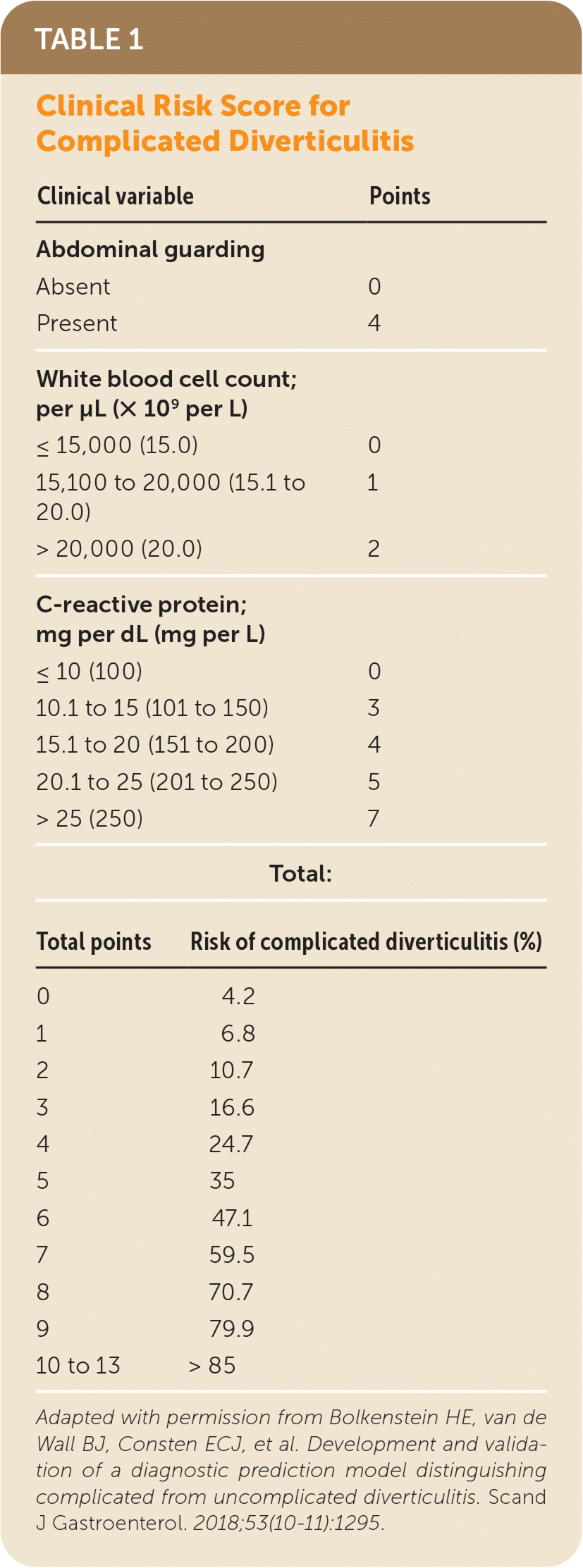Image resolution: width=583 pixels, height=1568 pixels.
Task: Select the Total points column header
Action: [x=94, y=942]
